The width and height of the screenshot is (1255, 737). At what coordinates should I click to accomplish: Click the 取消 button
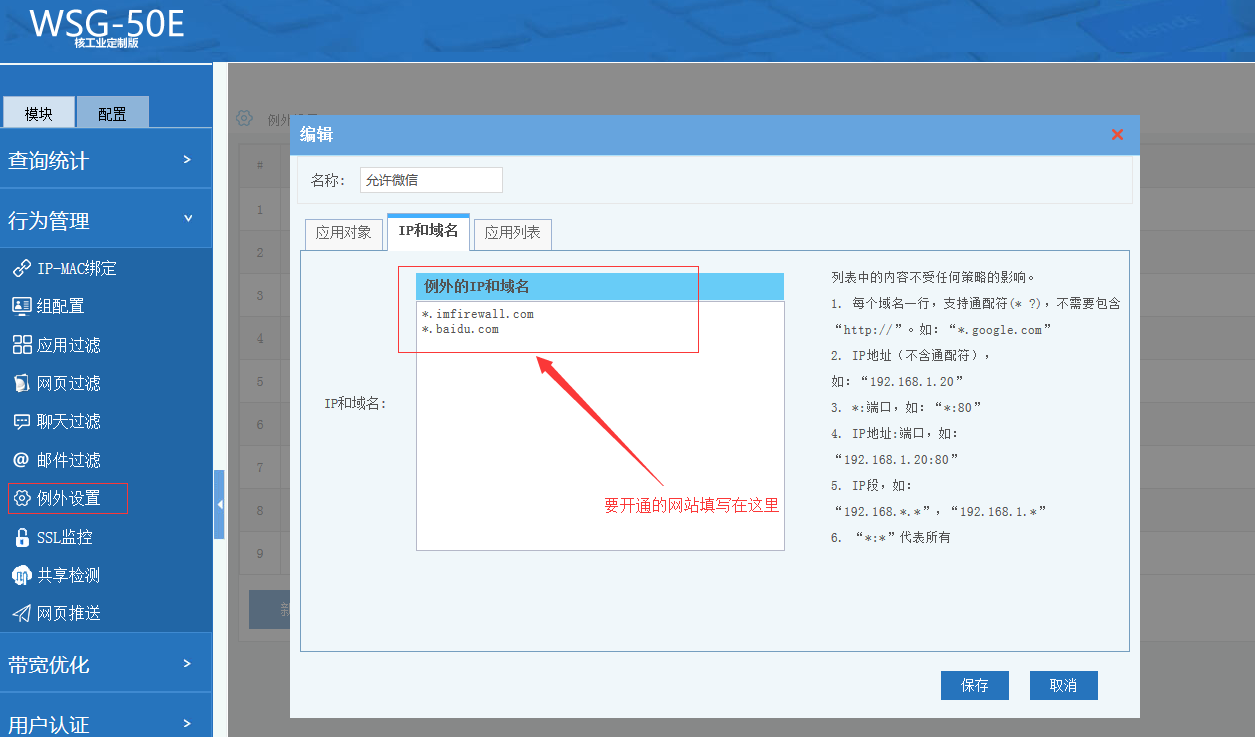point(1063,685)
